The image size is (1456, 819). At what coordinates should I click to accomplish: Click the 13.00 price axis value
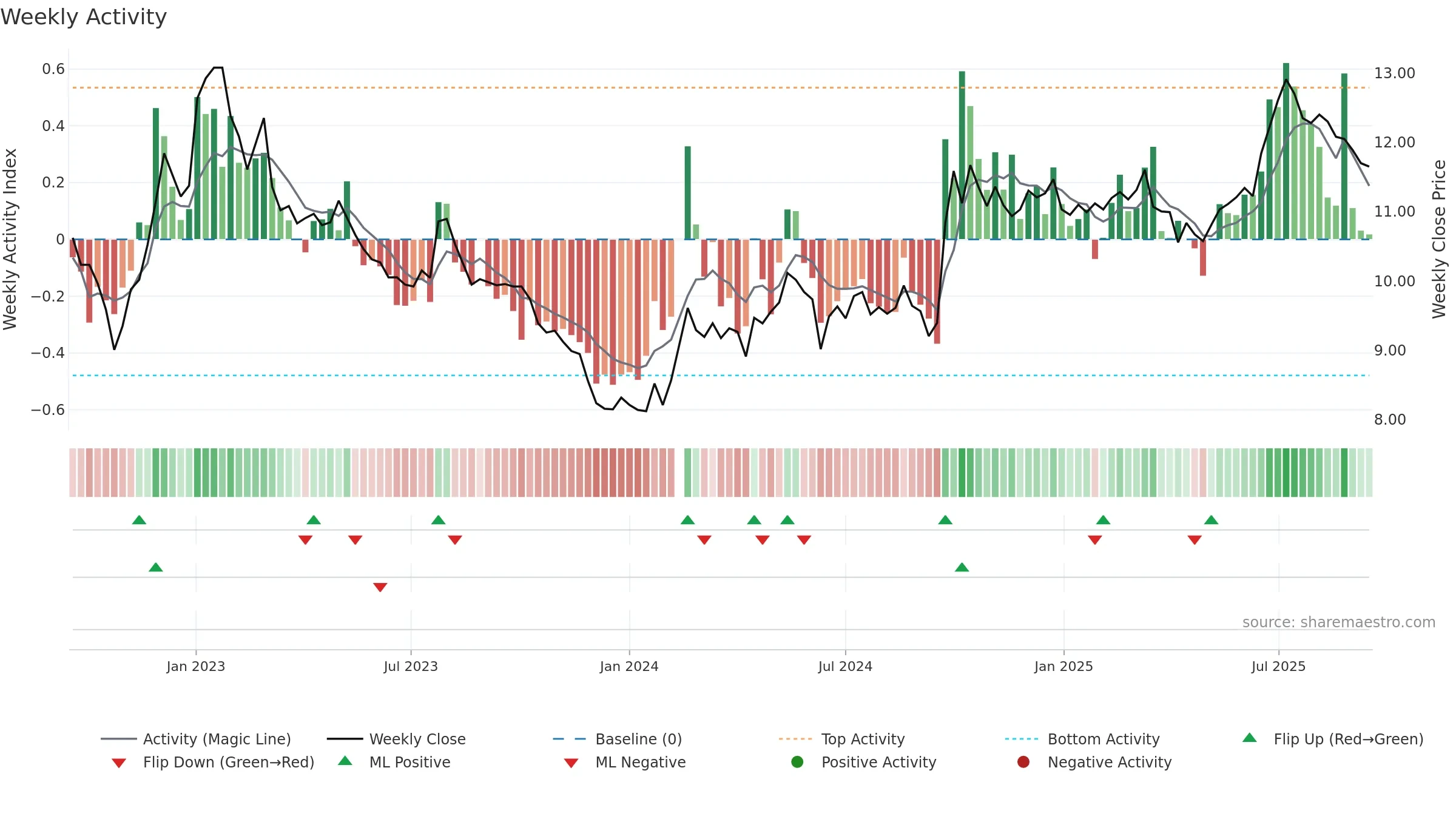click(x=1395, y=73)
